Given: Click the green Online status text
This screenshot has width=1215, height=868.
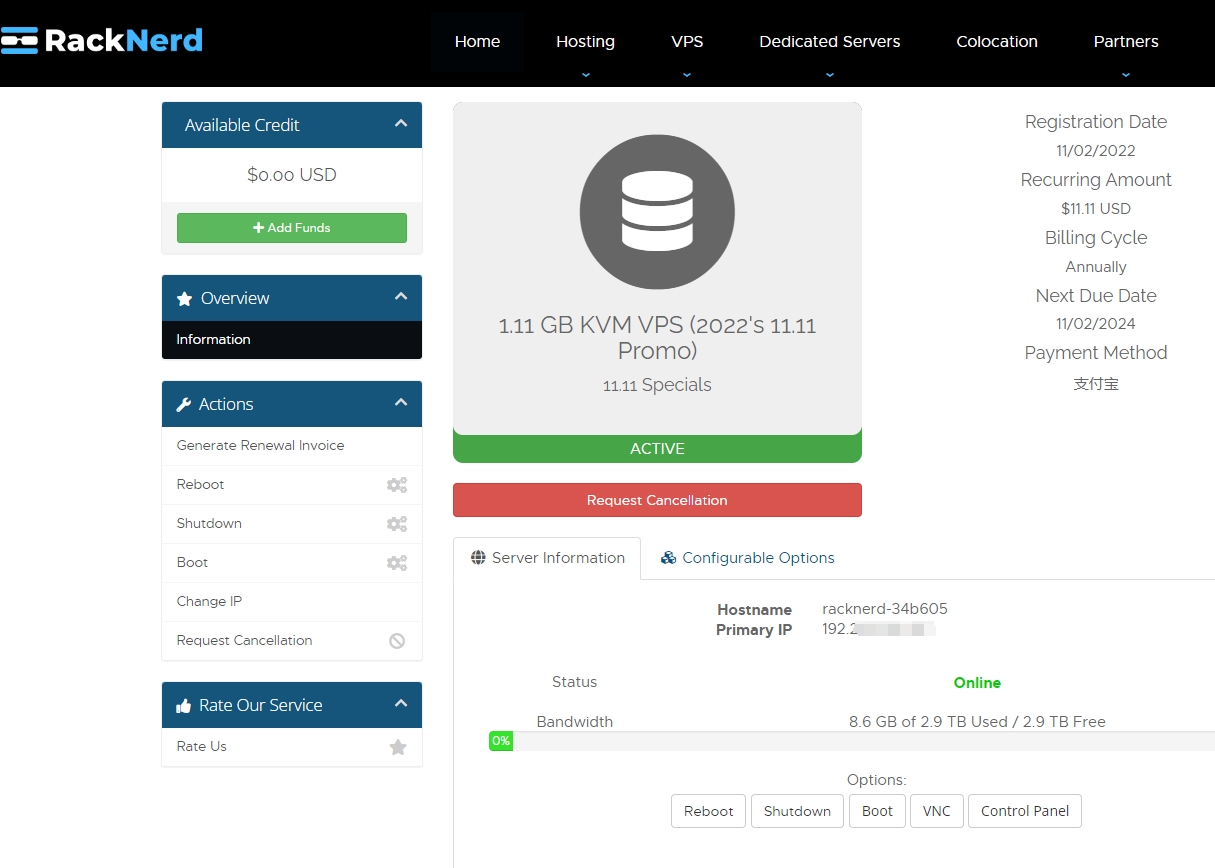Looking at the screenshot, I should pos(977,683).
